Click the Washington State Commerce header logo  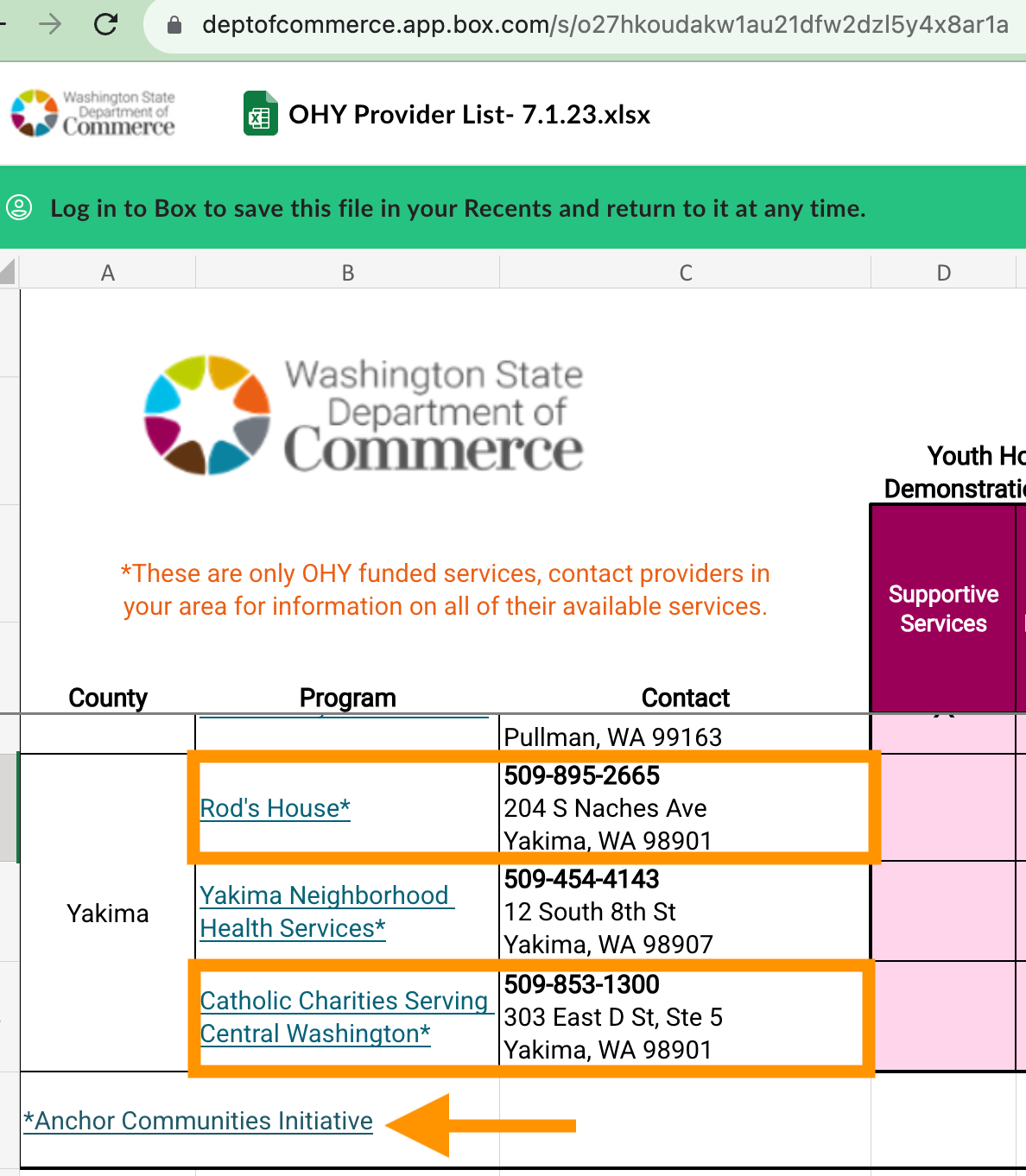point(92,113)
